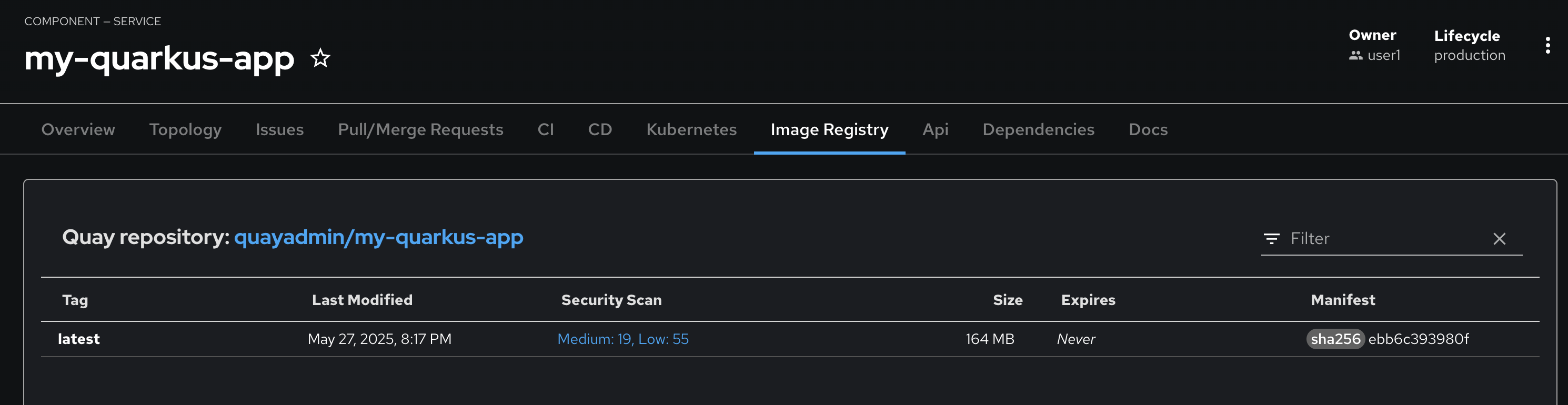Clear the filter with the X icon

1499,239
